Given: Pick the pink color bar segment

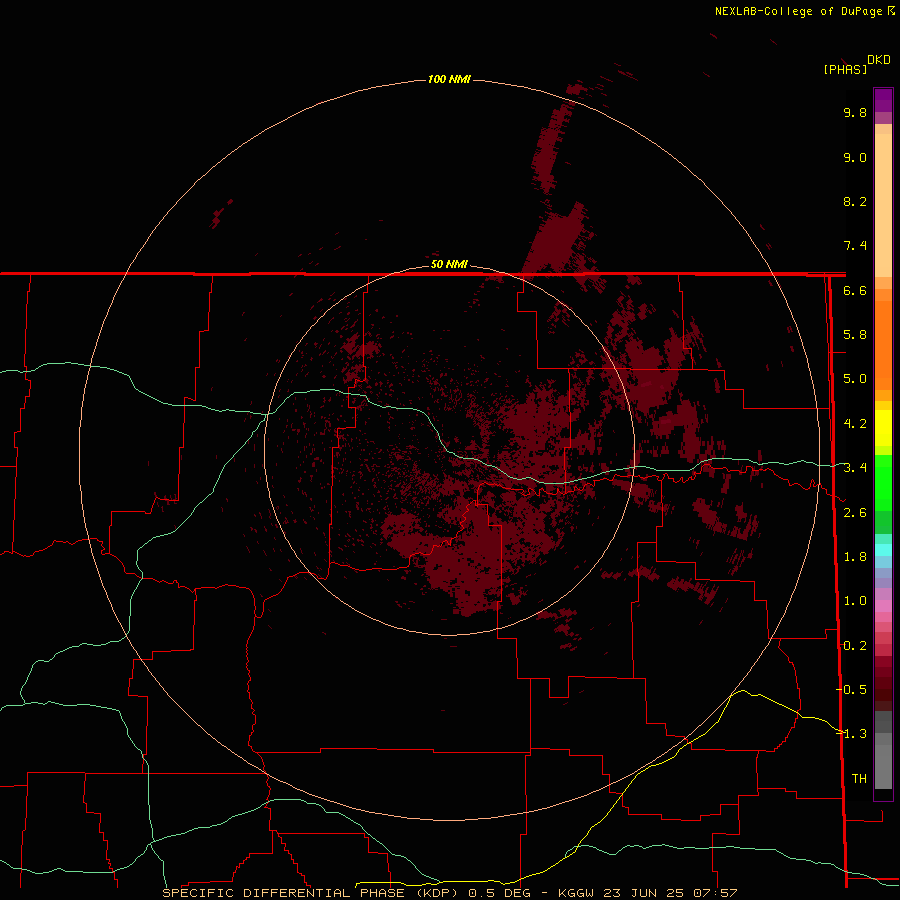Looking at the screenshot, I should (x=883, y=606).
